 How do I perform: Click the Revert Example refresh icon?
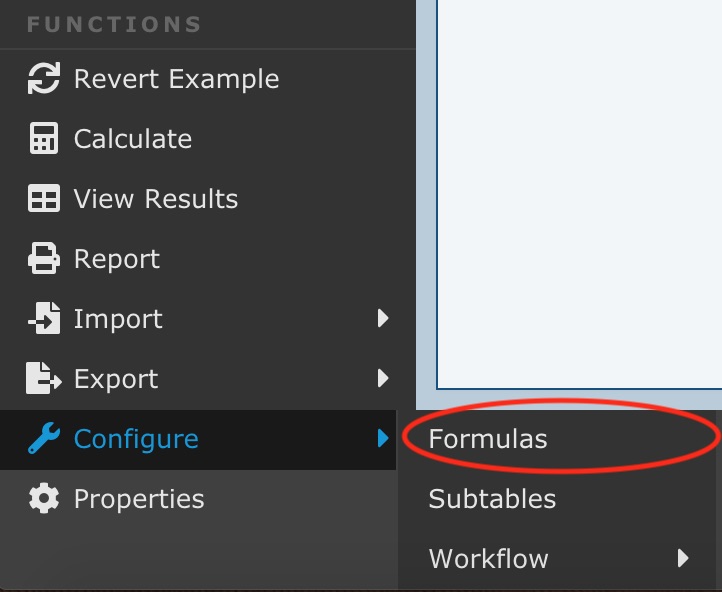point(44,79)
